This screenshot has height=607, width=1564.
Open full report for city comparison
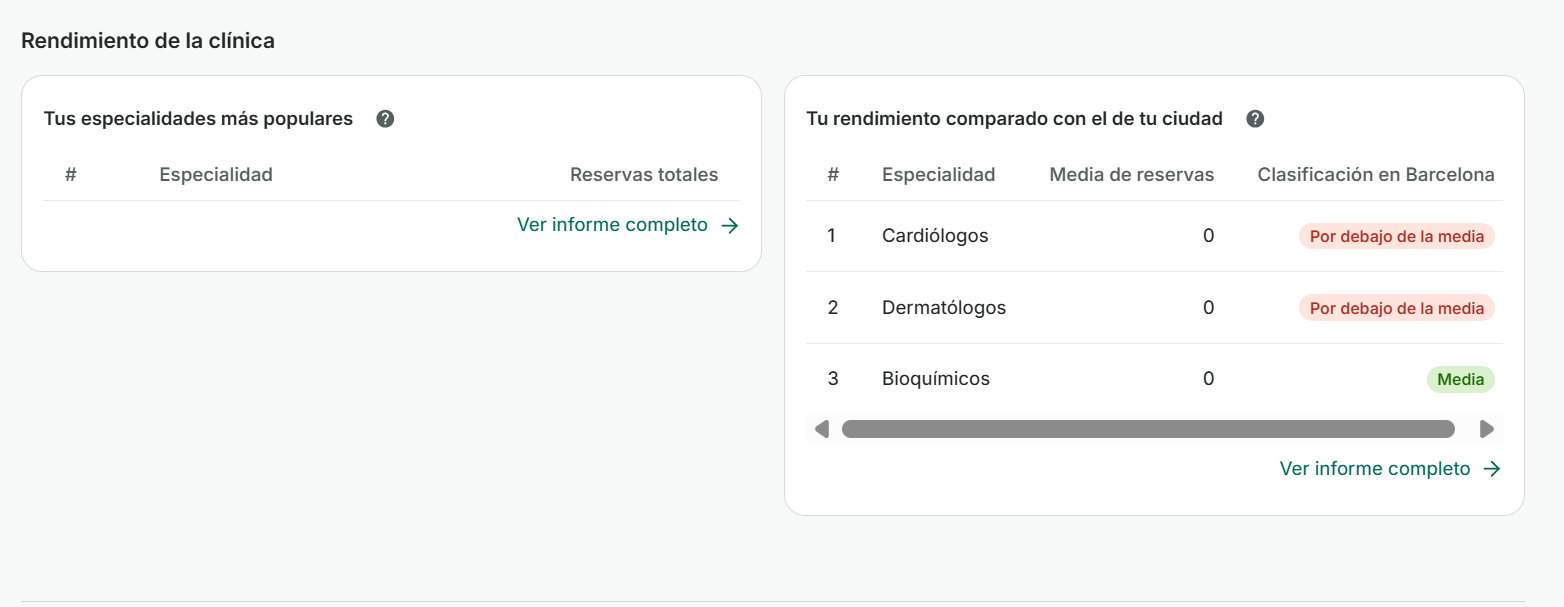click(1375, 469)
